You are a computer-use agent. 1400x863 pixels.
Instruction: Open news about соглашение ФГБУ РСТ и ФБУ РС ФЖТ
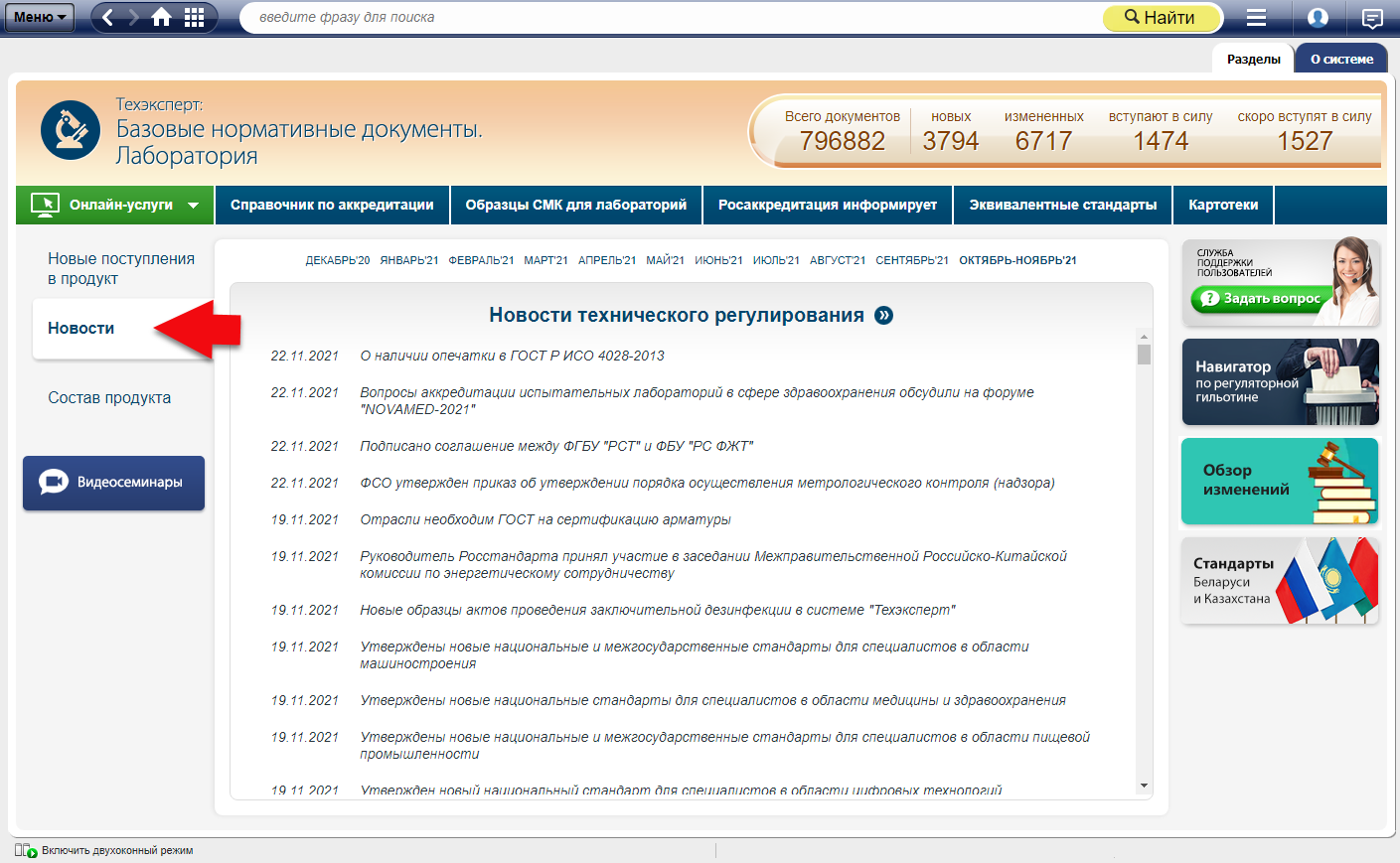pyautogui.click(x=556, y=446)
